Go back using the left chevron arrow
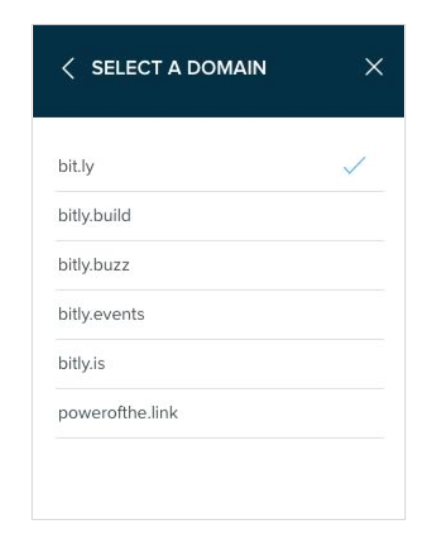Image resolution: width=443 pixels, height=548 pixels. pos(68,68)
